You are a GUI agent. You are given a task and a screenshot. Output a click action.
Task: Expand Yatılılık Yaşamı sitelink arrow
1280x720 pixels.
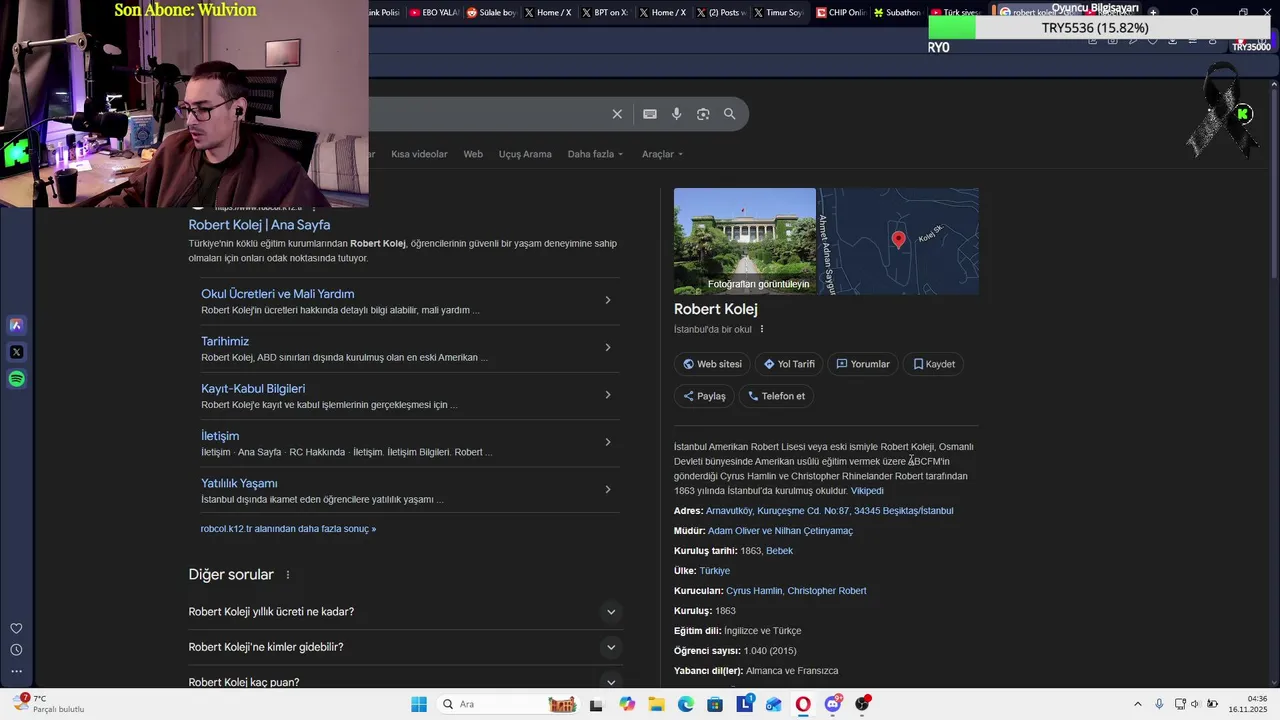[608, 489]
